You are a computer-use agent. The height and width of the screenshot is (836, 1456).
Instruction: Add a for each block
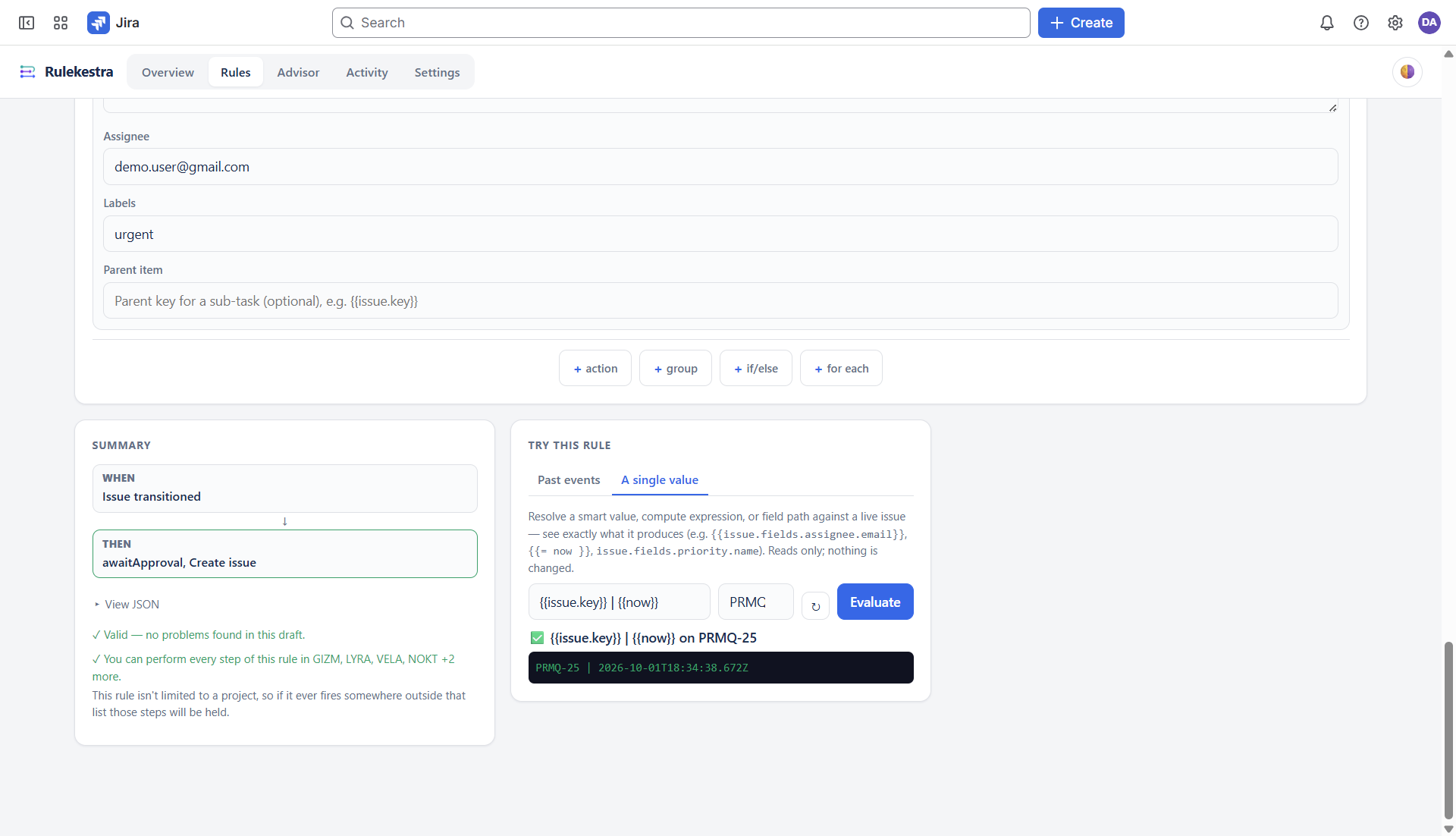point(841,369)
